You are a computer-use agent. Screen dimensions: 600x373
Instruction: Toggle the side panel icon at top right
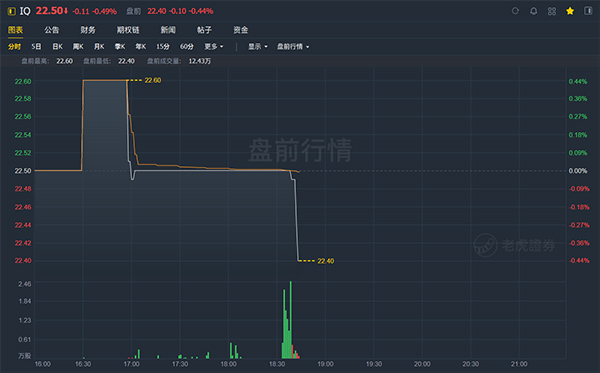click(588, 11)
